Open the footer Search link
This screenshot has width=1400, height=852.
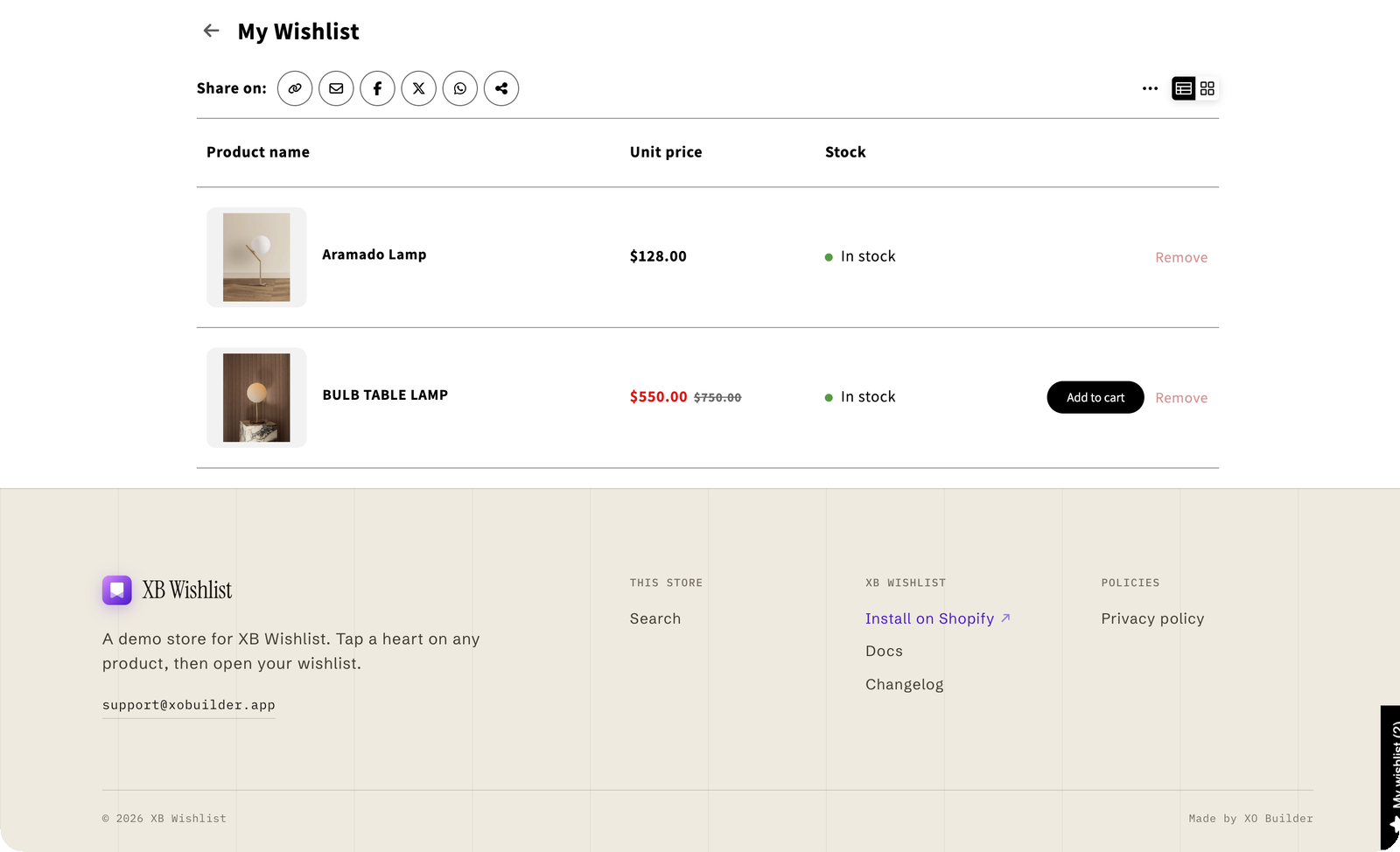point(655,618)
